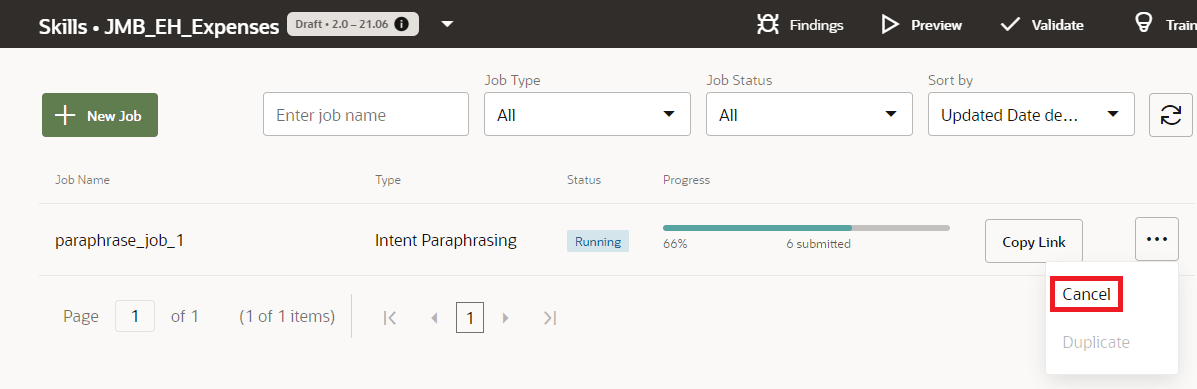Viewport: 1197px width, 389px height.
Task: Click the Findings bug icon
Action: pos(767,24)
